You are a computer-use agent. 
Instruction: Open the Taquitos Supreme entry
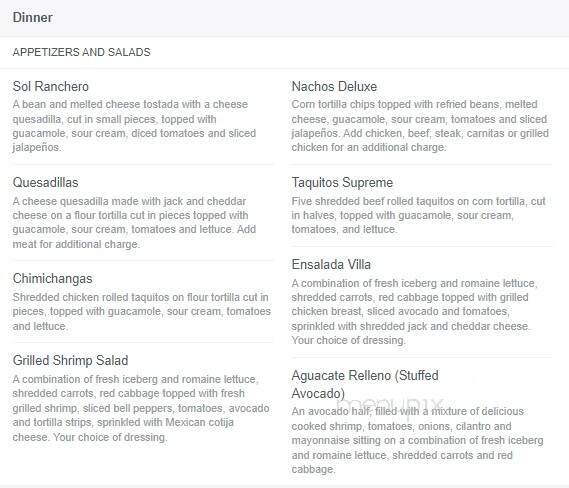point(342,182)
